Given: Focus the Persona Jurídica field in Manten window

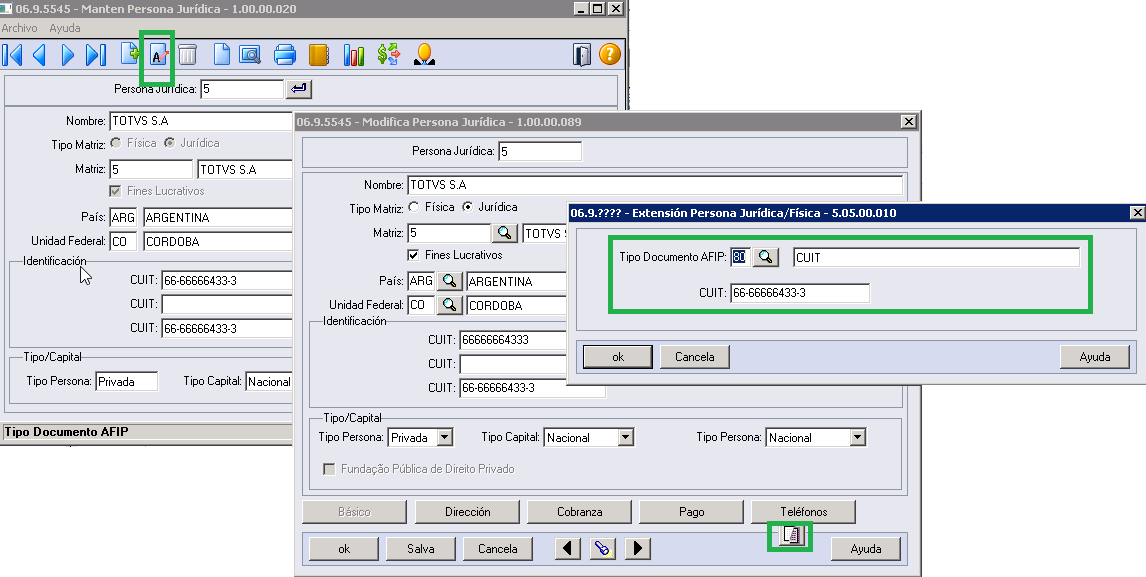Looking at the screenshot, I should click(241, 89).
